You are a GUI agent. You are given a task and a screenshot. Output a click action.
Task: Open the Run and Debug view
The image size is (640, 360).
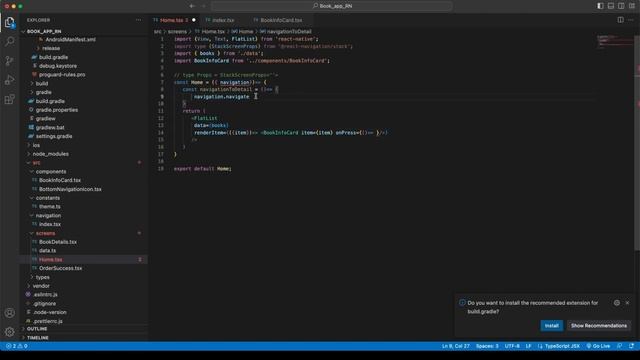click(9, 80)
